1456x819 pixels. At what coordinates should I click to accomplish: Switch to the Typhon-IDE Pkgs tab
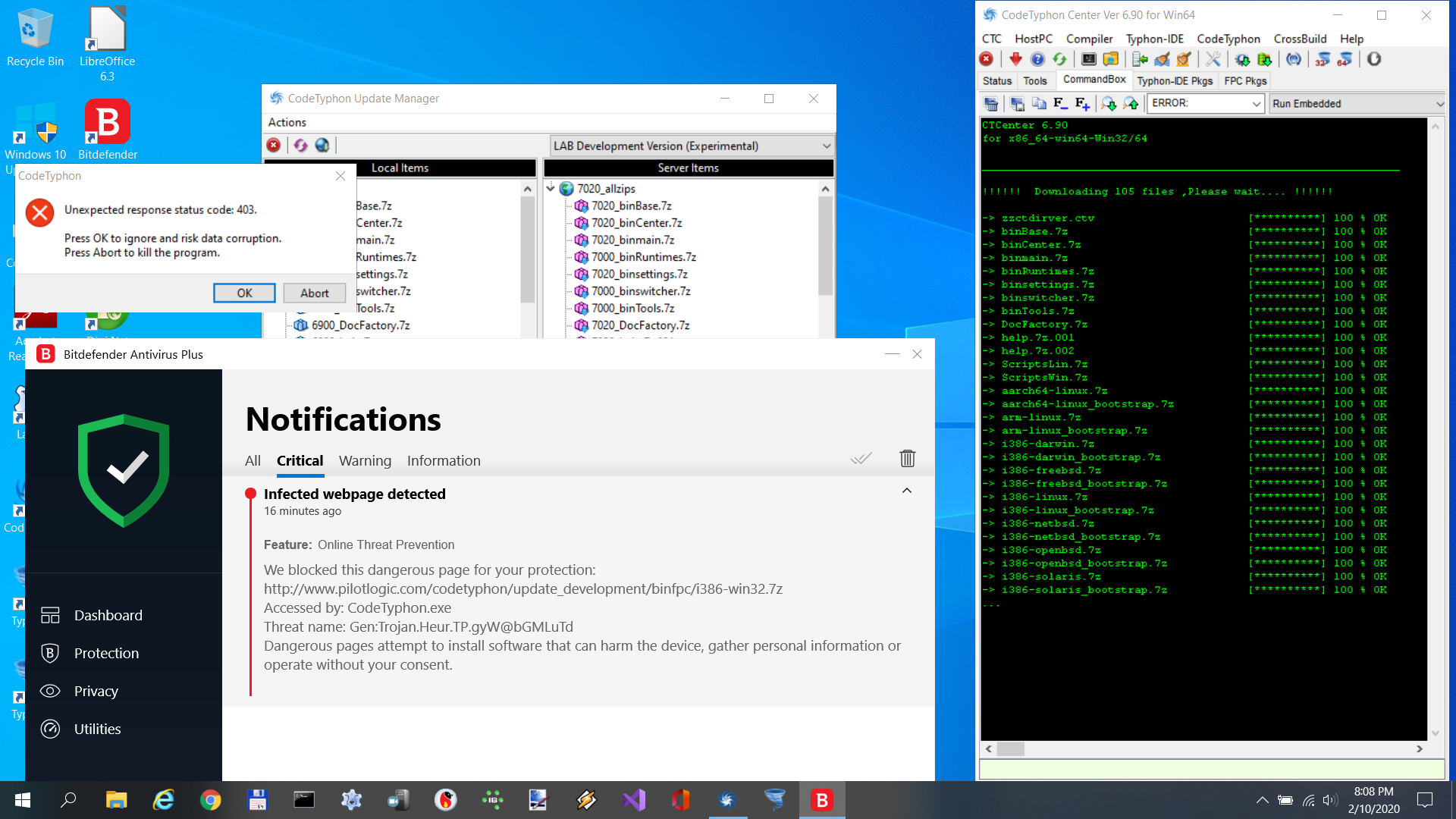1175,81
